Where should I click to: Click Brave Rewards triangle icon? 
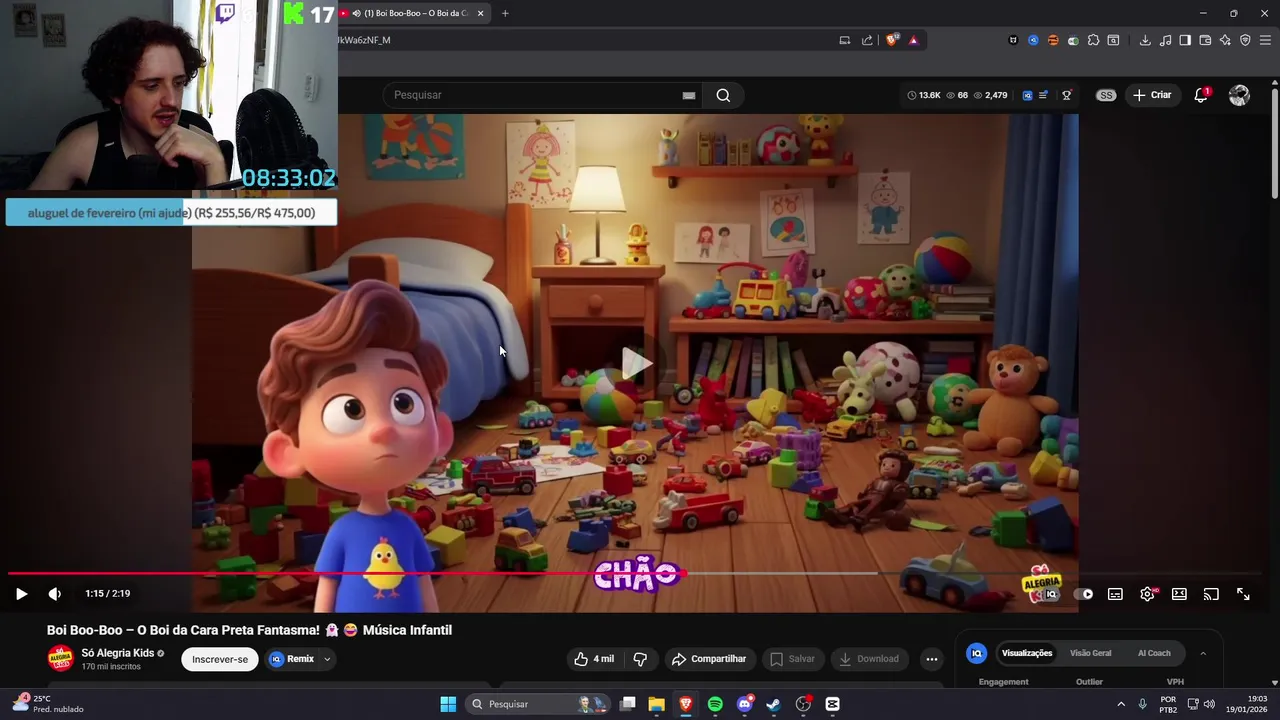coord(913,40)
